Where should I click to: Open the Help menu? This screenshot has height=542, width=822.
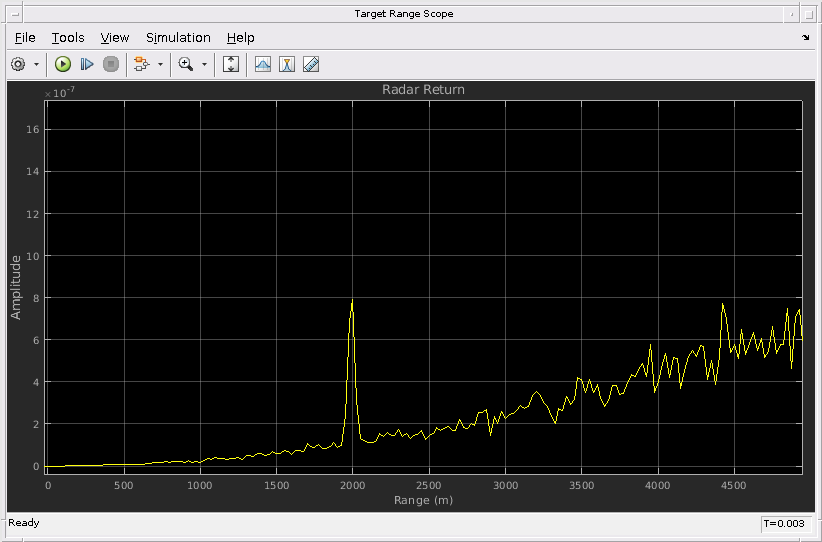(240, 38)
